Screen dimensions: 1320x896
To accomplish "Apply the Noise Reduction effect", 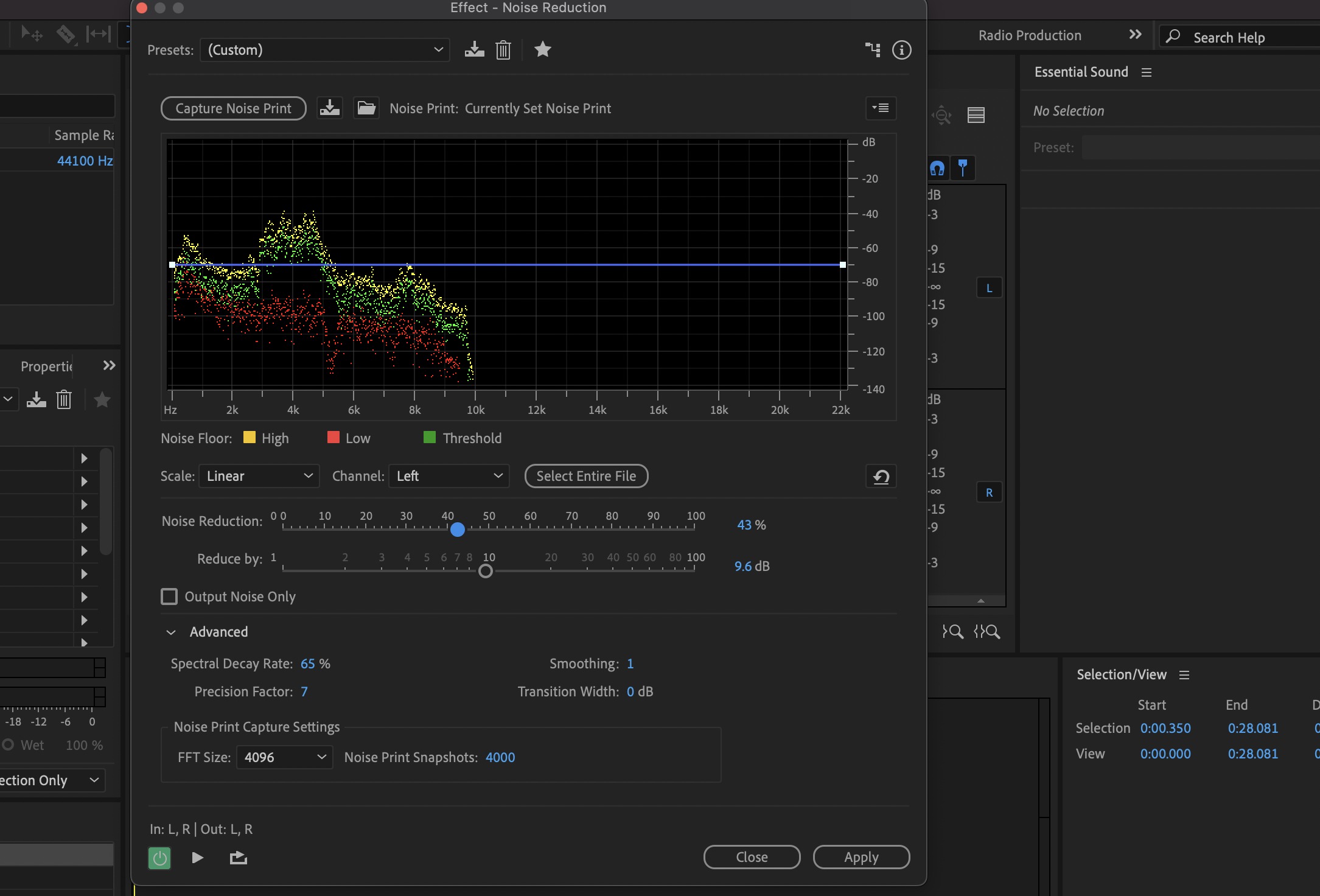I will [x=862, y=857].
